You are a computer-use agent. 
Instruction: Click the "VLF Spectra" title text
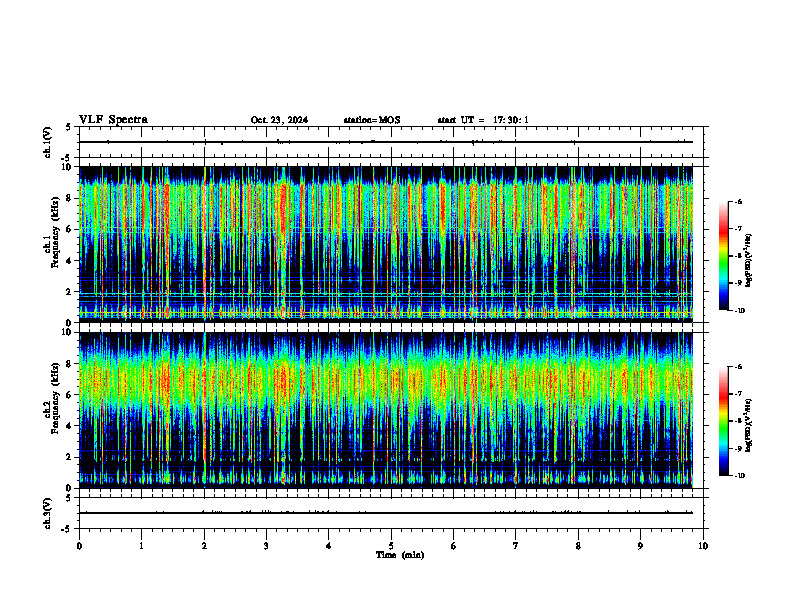coord(113,120)
